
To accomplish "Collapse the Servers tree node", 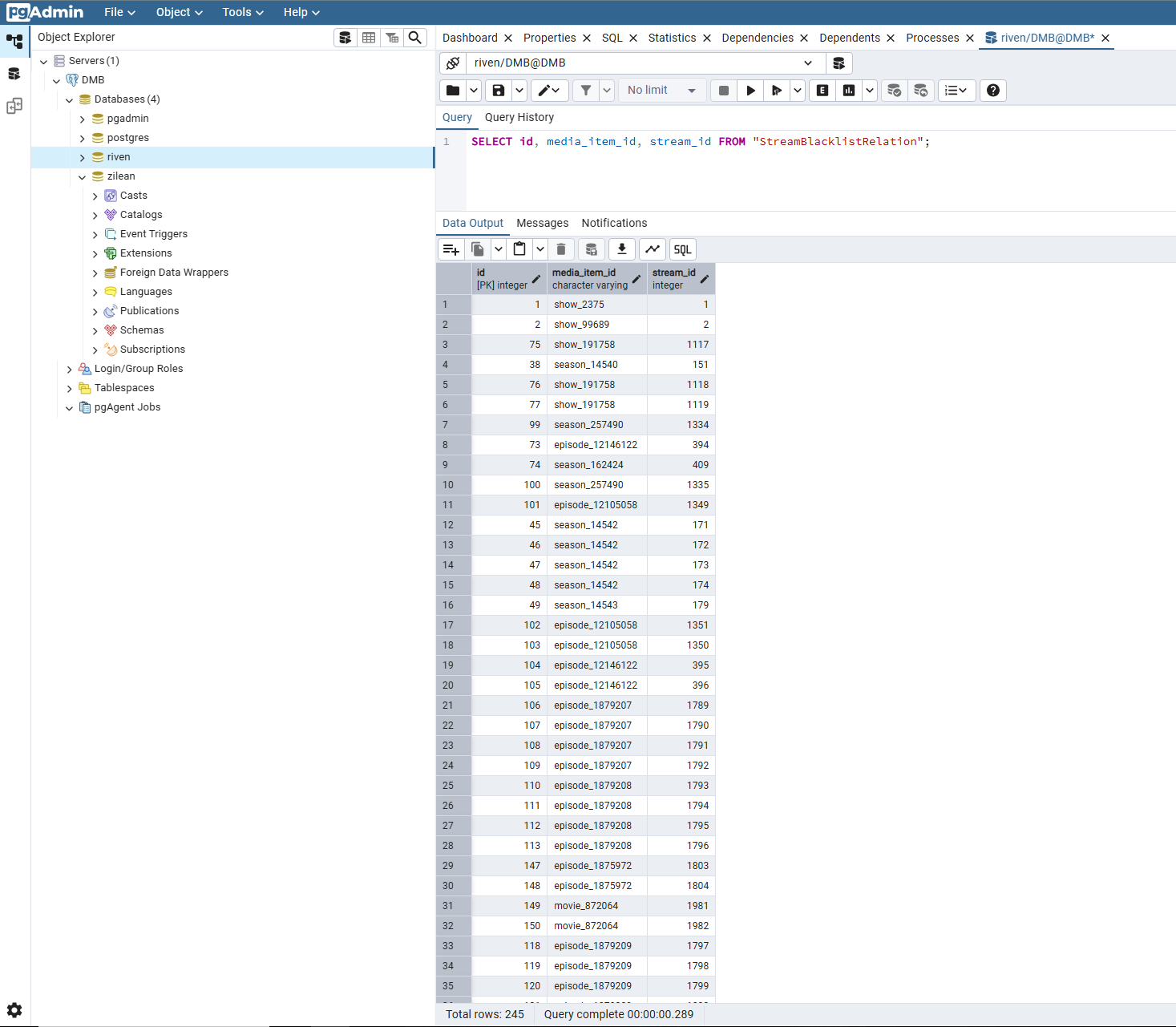I will (x=44, y=62).
